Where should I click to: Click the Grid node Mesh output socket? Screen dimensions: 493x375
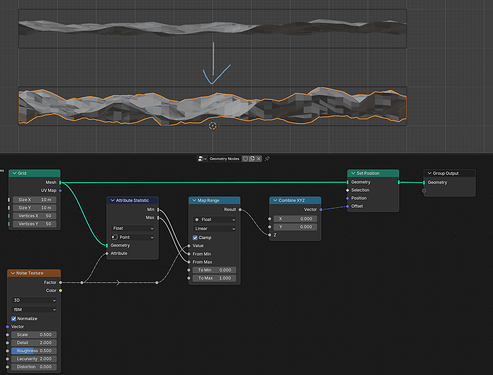pyautogui.click(x=60, y=182)
